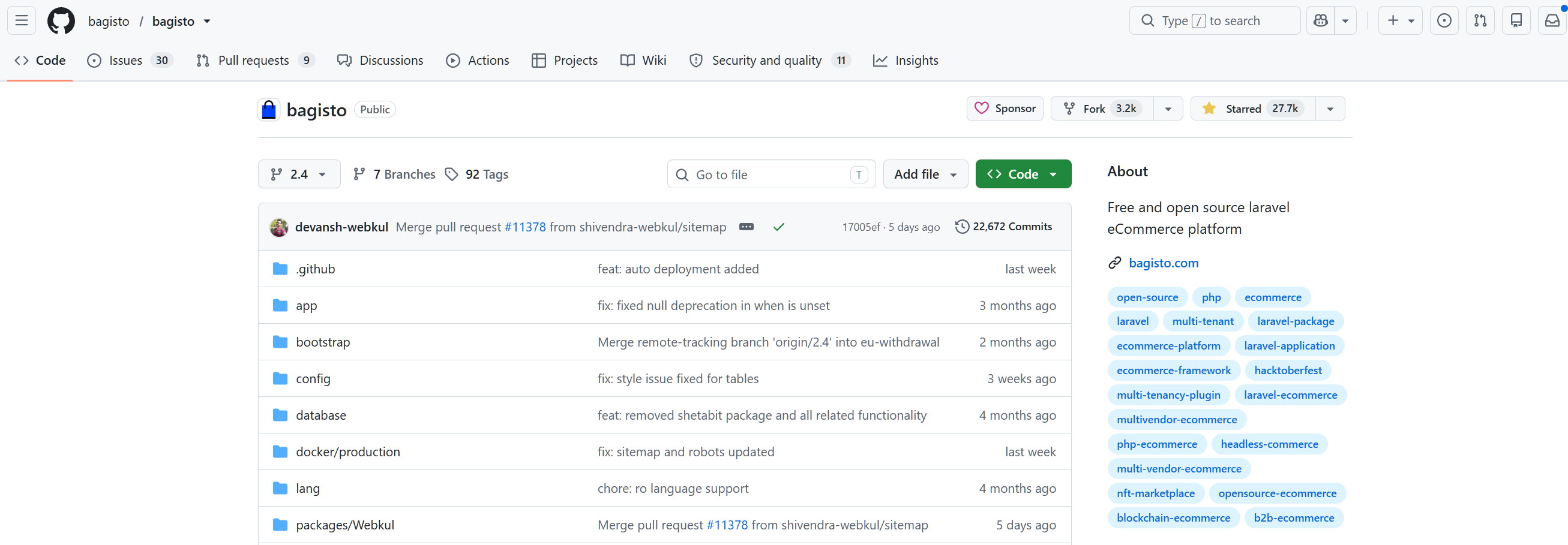The image size is (1568, 545).
Task: Star toggle for bagisto repository
Action: pos(1253,109)
